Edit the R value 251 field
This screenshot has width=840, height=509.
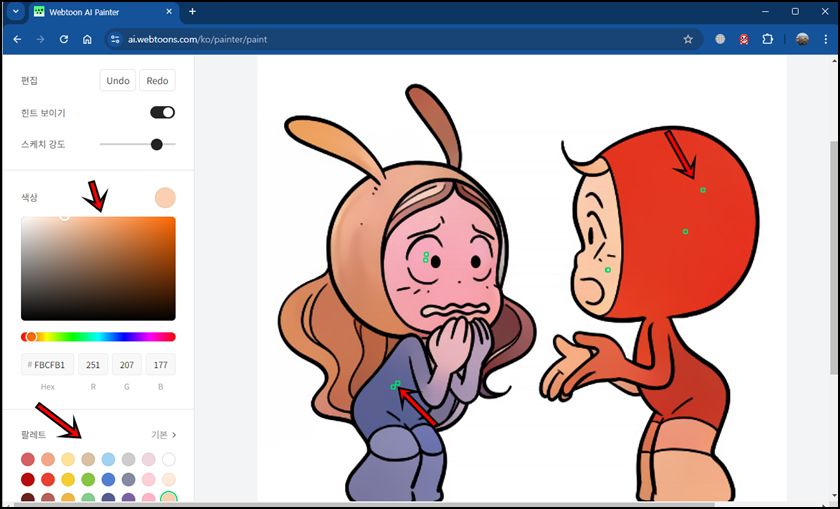[x=93, y=364]
